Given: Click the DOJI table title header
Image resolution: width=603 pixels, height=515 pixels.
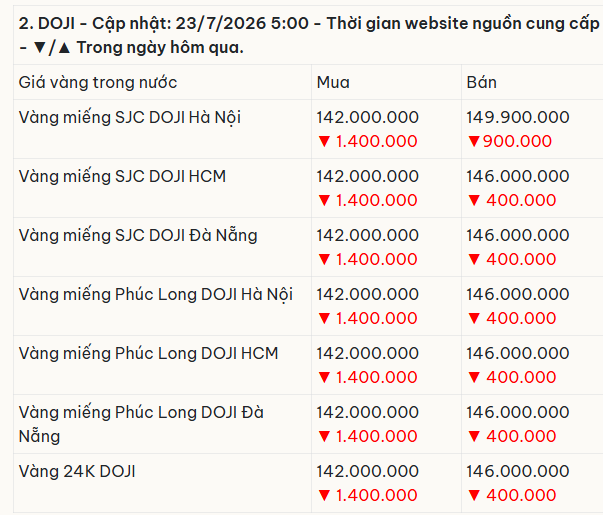Looking at the screenshot, I should (x=309, y=35).
